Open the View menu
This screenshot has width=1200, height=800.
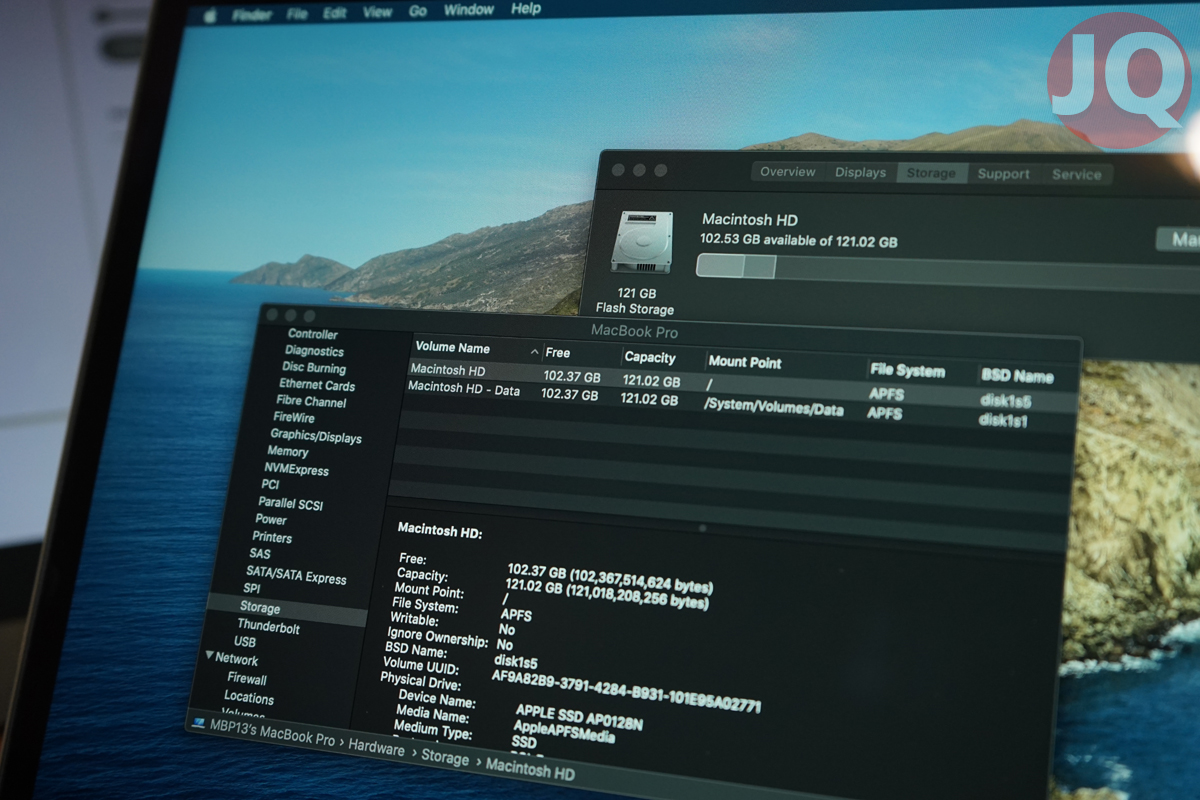coord(377,13)
